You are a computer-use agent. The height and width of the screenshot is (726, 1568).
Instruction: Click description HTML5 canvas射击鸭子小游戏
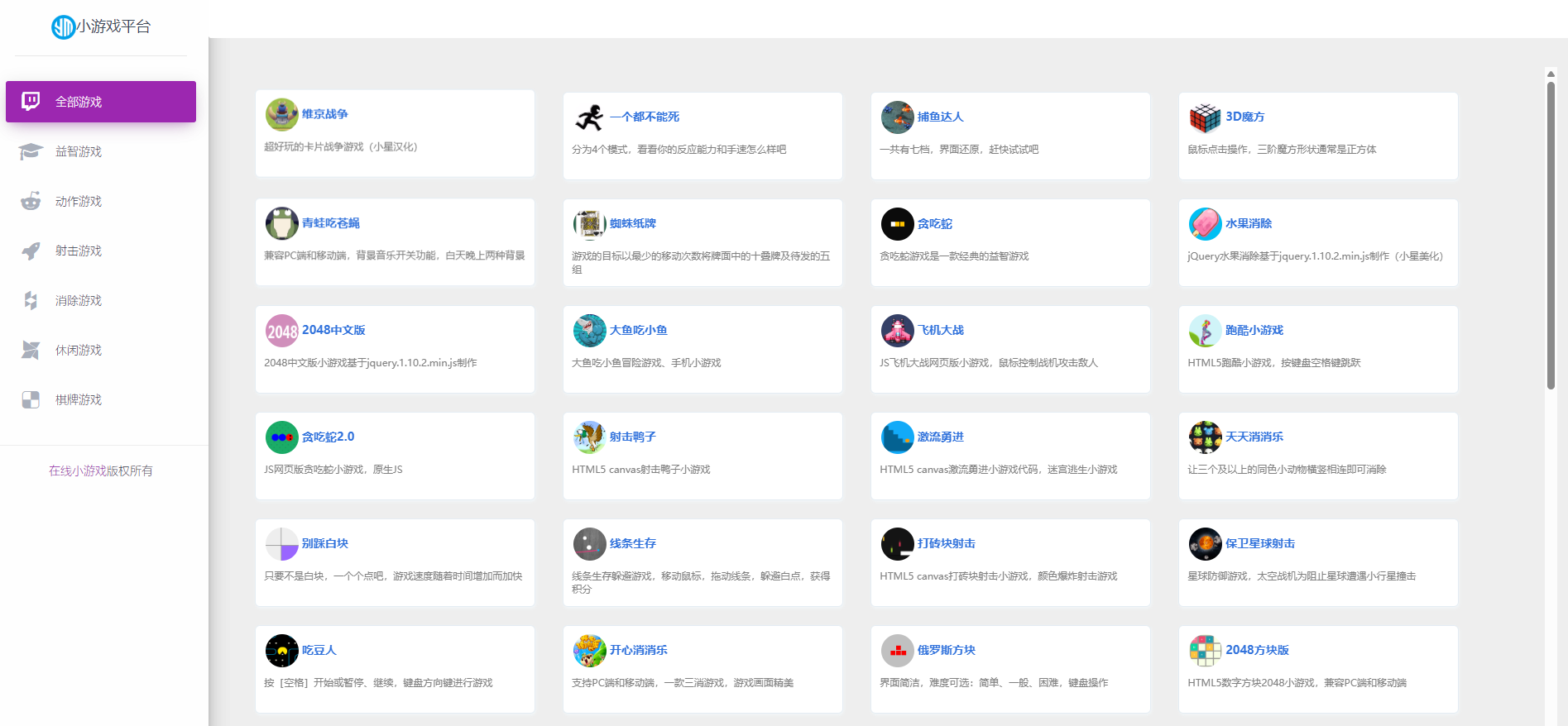point(641,470)
